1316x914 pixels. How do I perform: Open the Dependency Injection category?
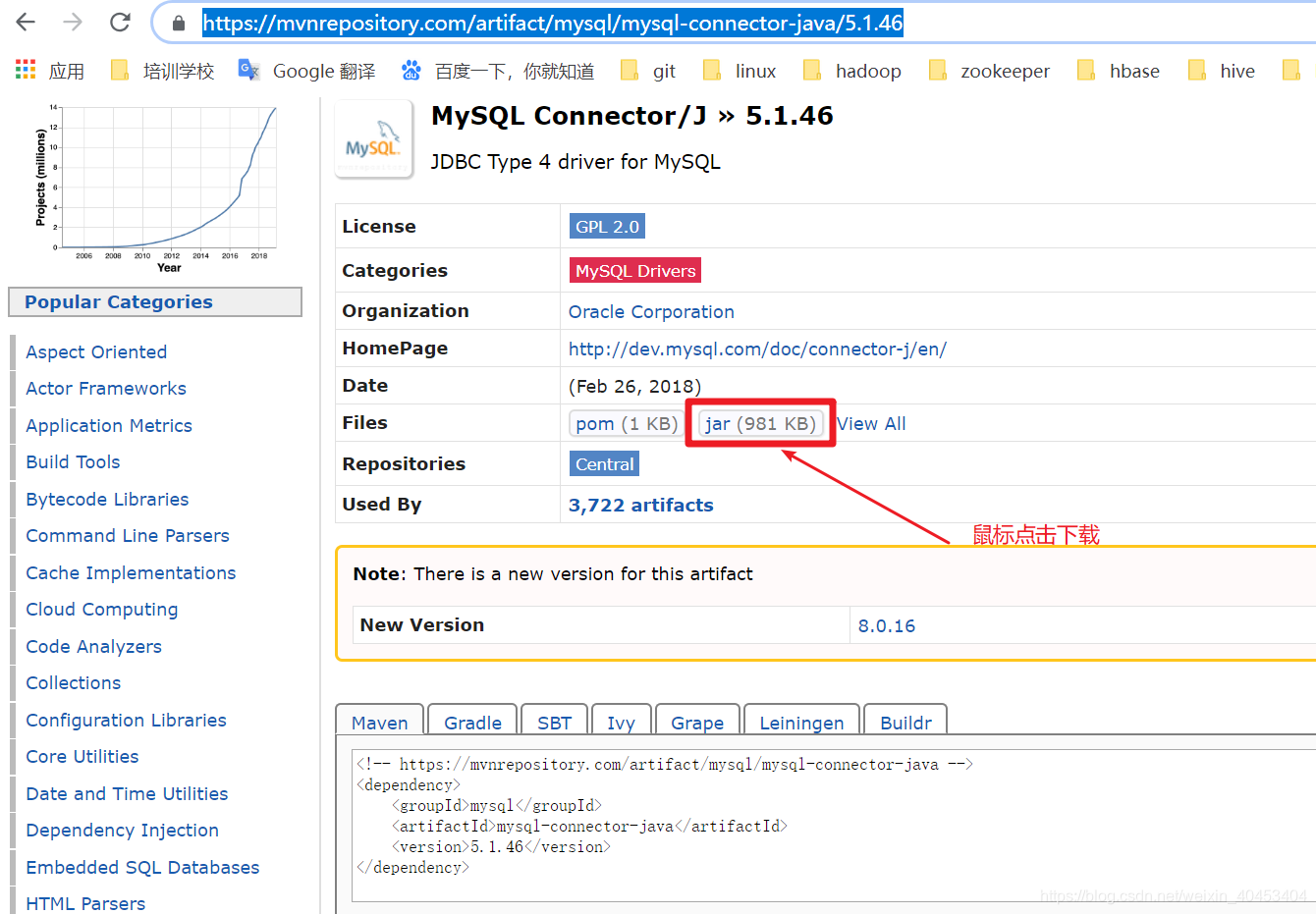122,830
